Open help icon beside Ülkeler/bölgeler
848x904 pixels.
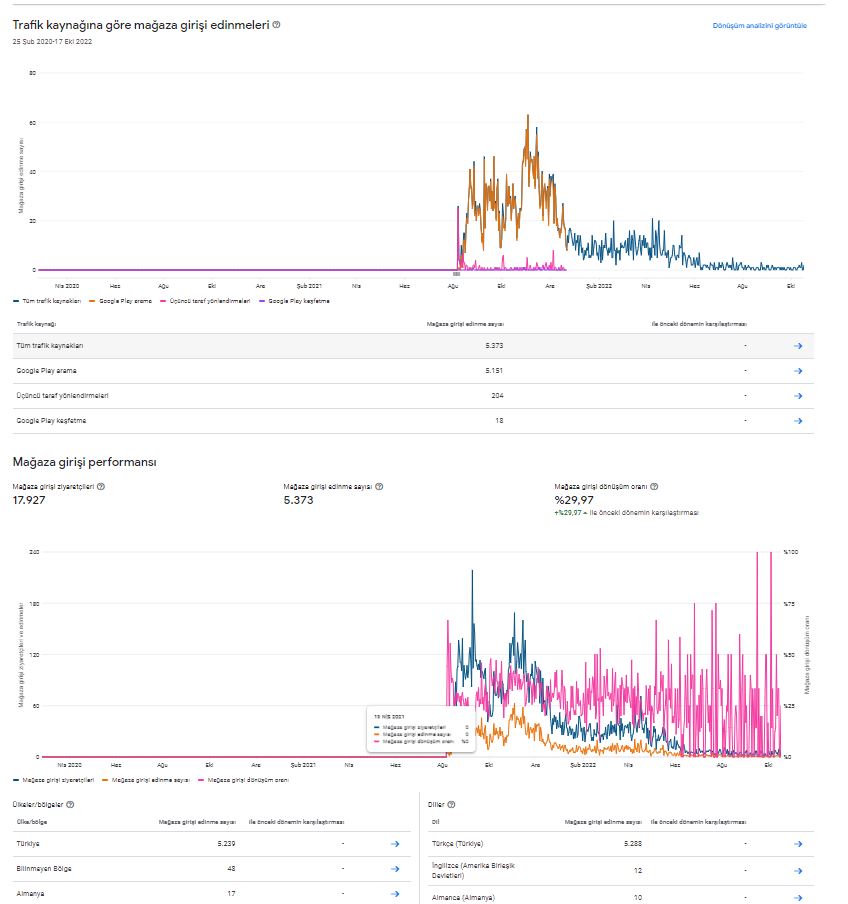pos(70,804)
